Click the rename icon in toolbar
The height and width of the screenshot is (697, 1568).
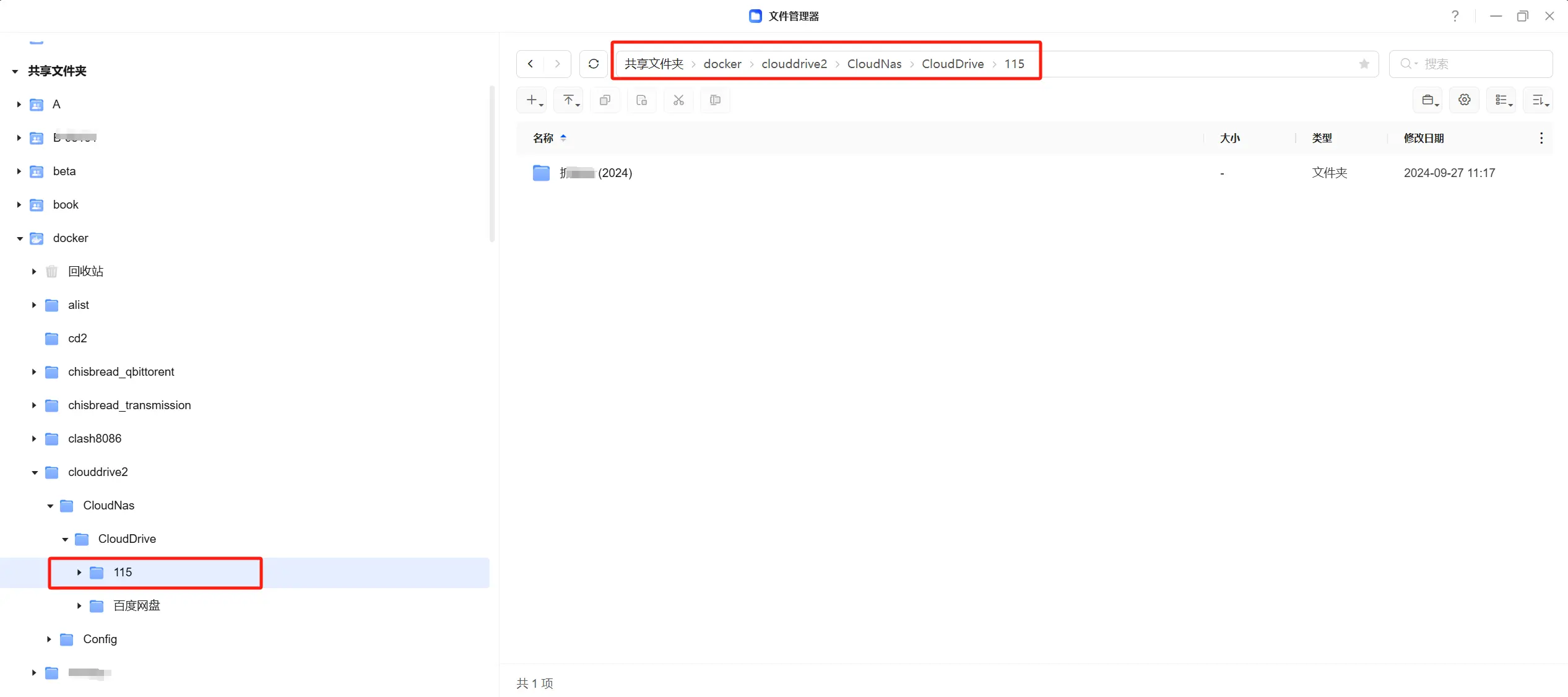click(x=715, y=100)
